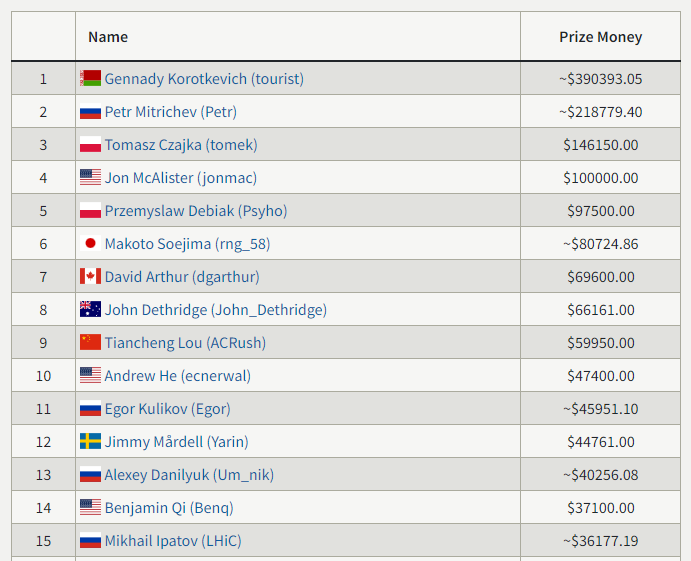The height and width of the screenshot is (561, 691).
Task: Click the Name column header
Action: pos(108,37)
